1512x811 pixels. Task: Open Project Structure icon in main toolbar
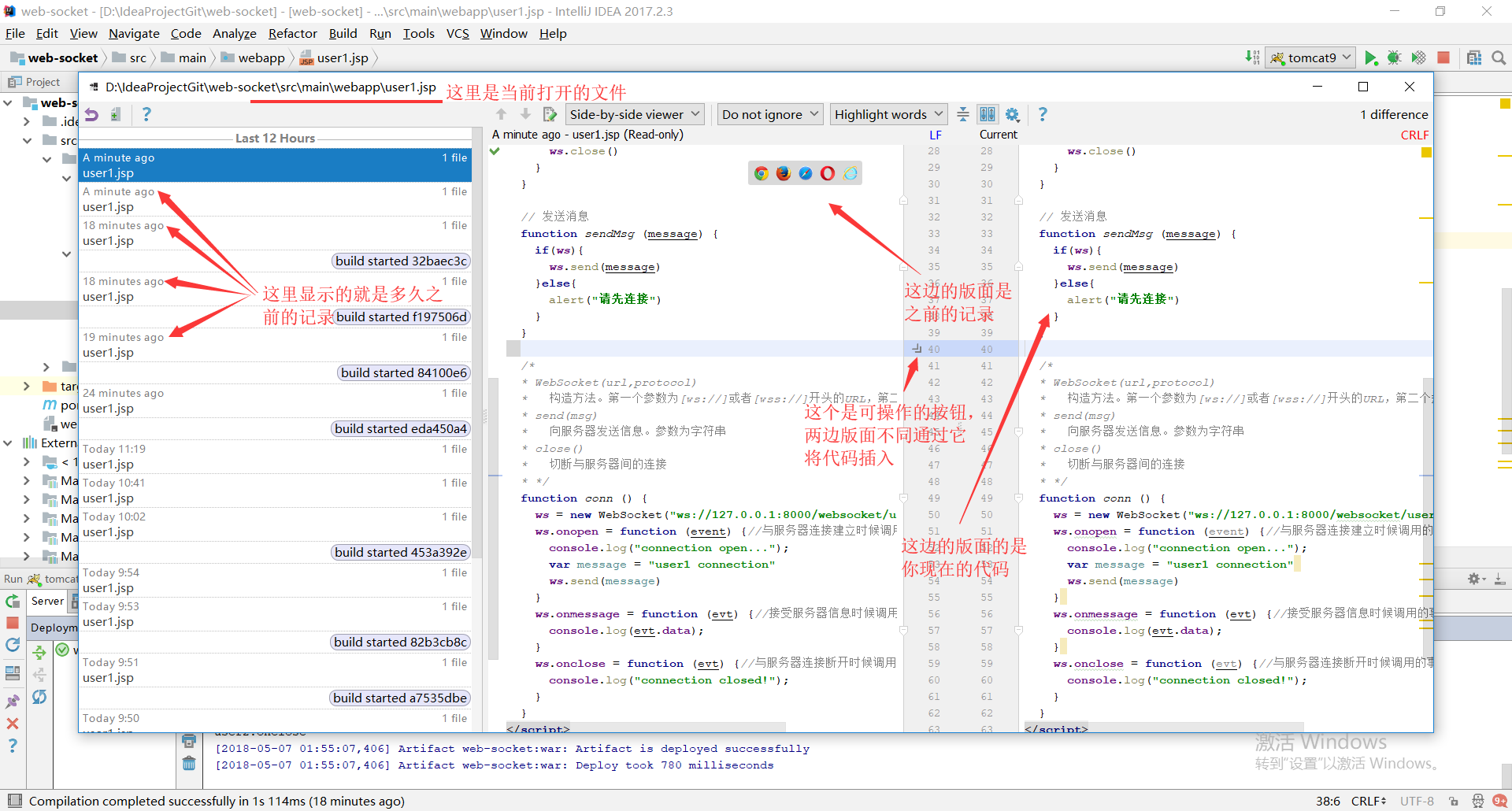(x=1474, y=57)
